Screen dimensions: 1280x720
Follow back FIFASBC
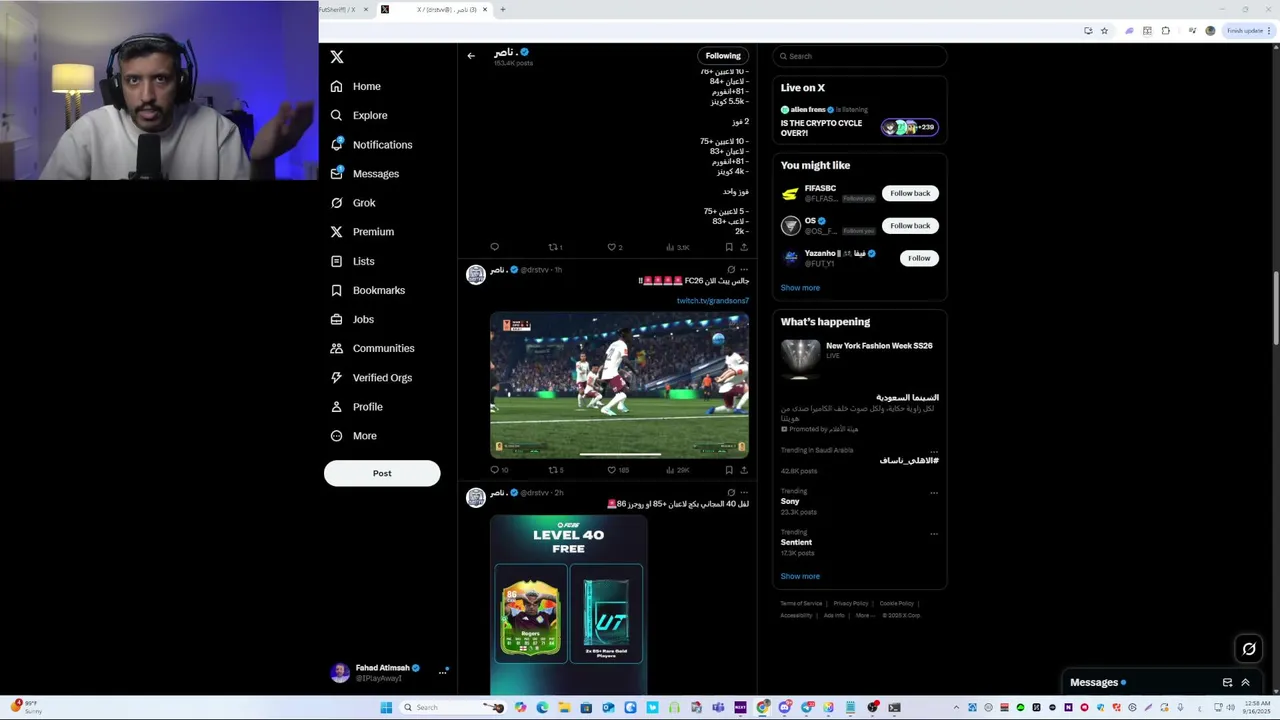910,193
